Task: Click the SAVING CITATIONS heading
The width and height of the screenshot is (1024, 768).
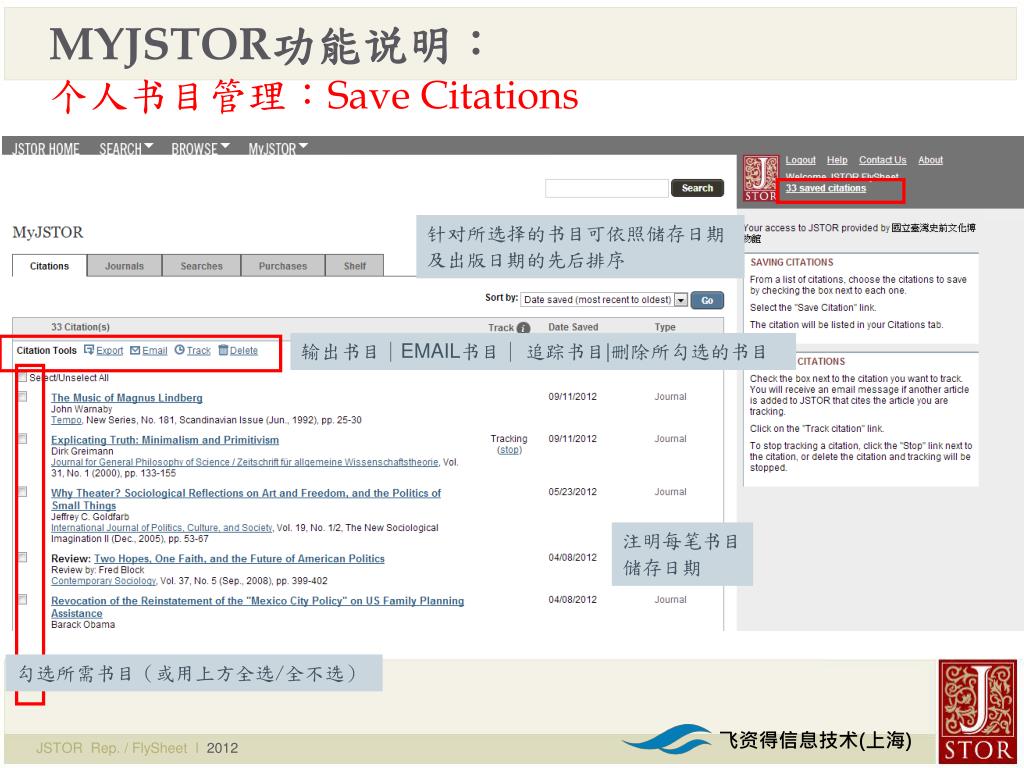Action: [x=792, y=262]
